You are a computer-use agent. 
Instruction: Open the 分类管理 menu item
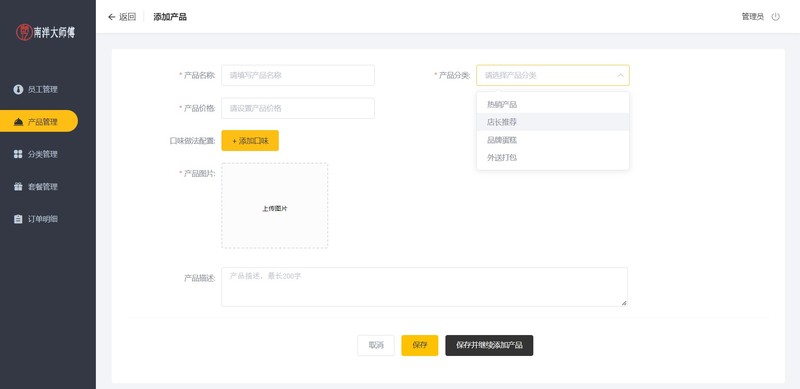point(39,154)
